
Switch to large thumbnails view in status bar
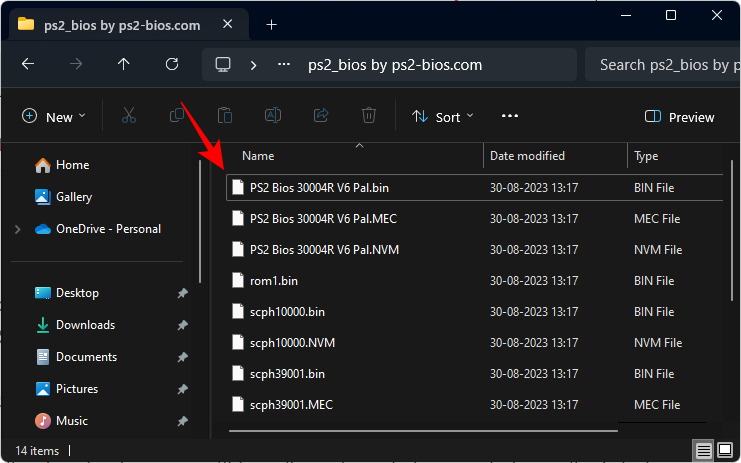(724, 450)
